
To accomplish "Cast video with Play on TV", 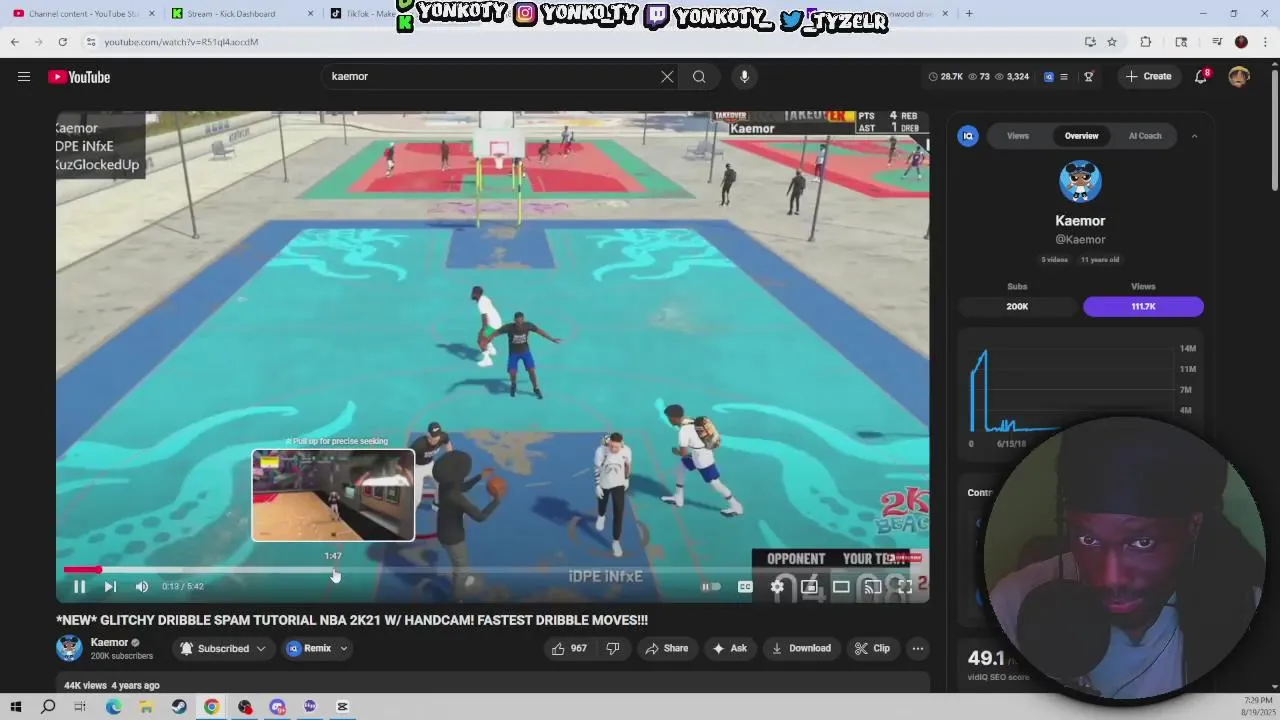I will click(x=873, y=587).
